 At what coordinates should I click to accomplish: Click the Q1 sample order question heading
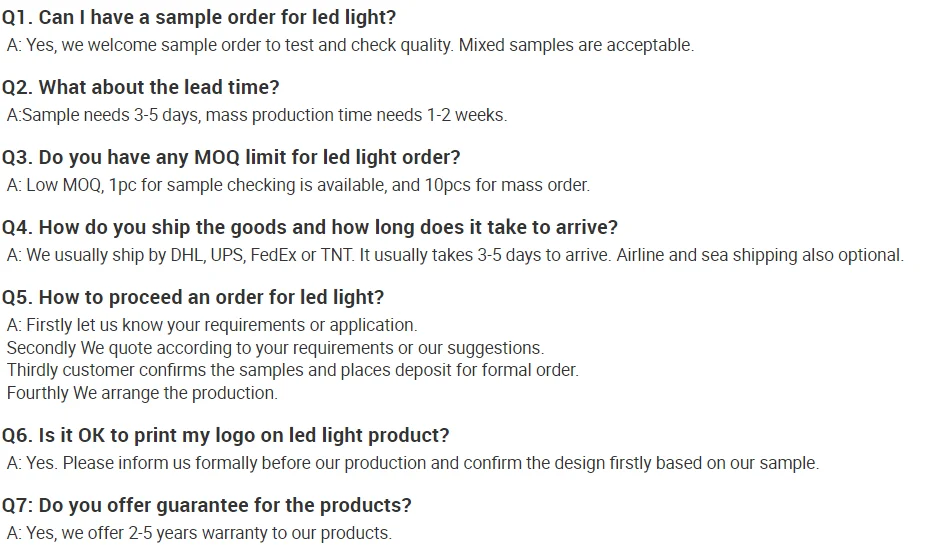[199, 17]
